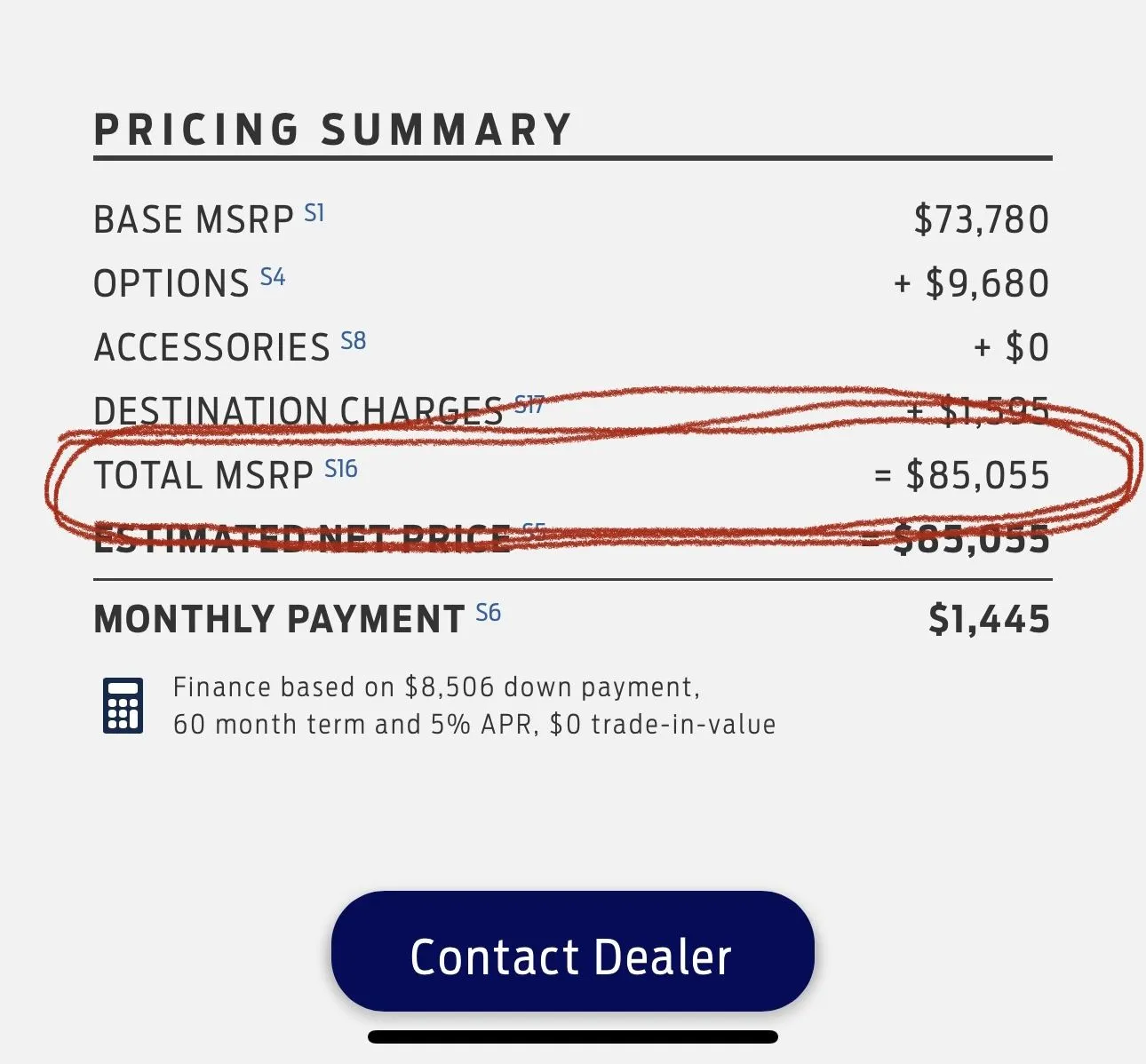Open the finance calculator icon
Viewport: 1146px width, 1064px height.
123,706
